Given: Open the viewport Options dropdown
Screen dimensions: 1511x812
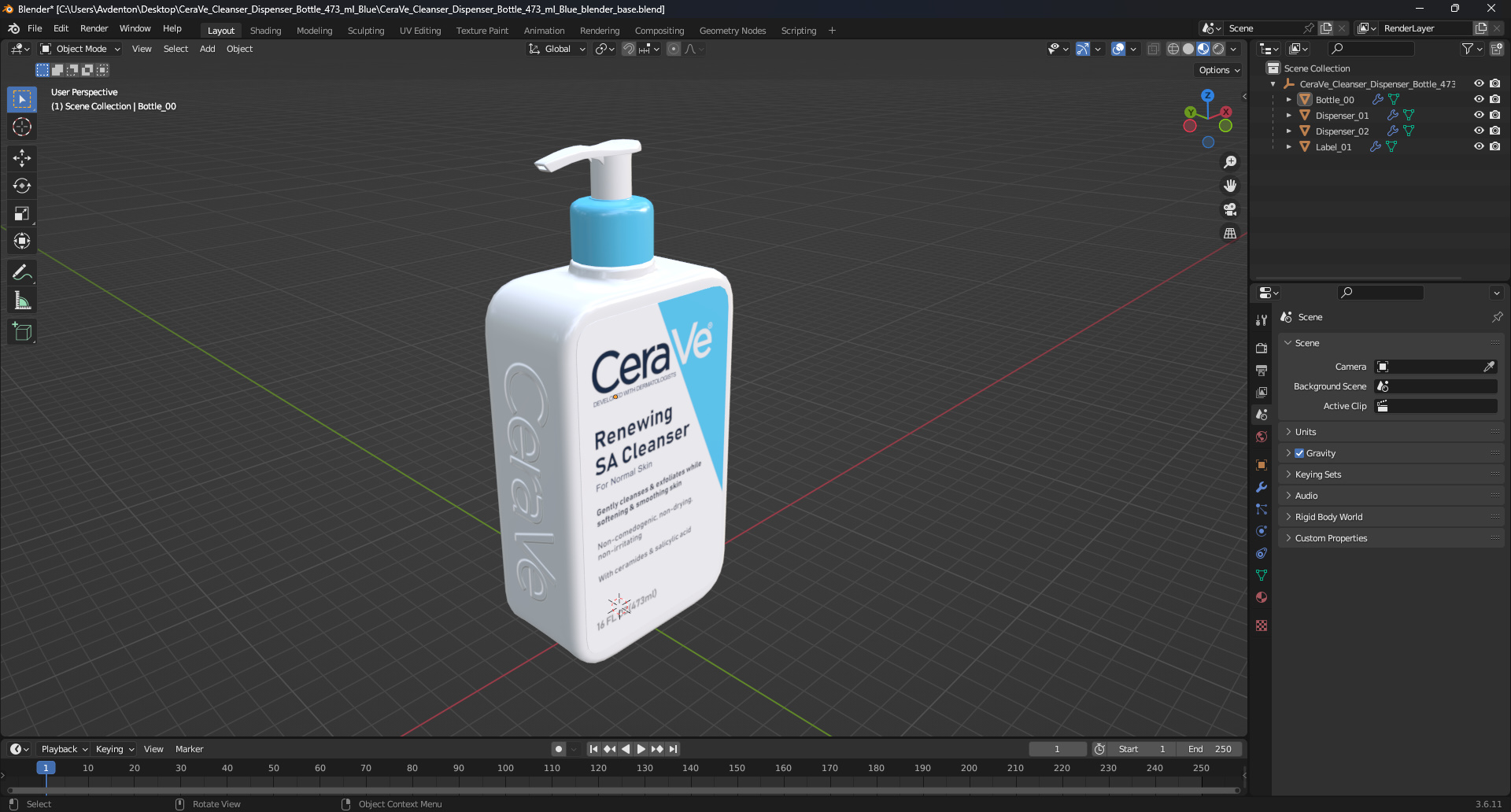Looking at the screenshot, I should (1218, 70).
